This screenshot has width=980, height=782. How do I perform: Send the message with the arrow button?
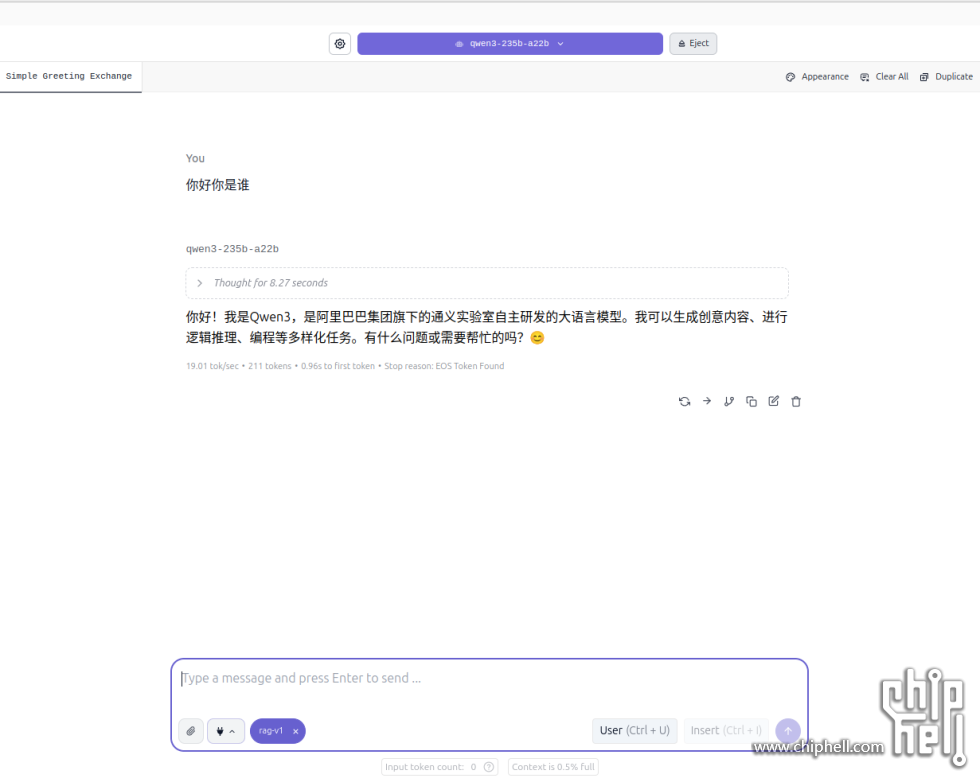coord(788,731)
